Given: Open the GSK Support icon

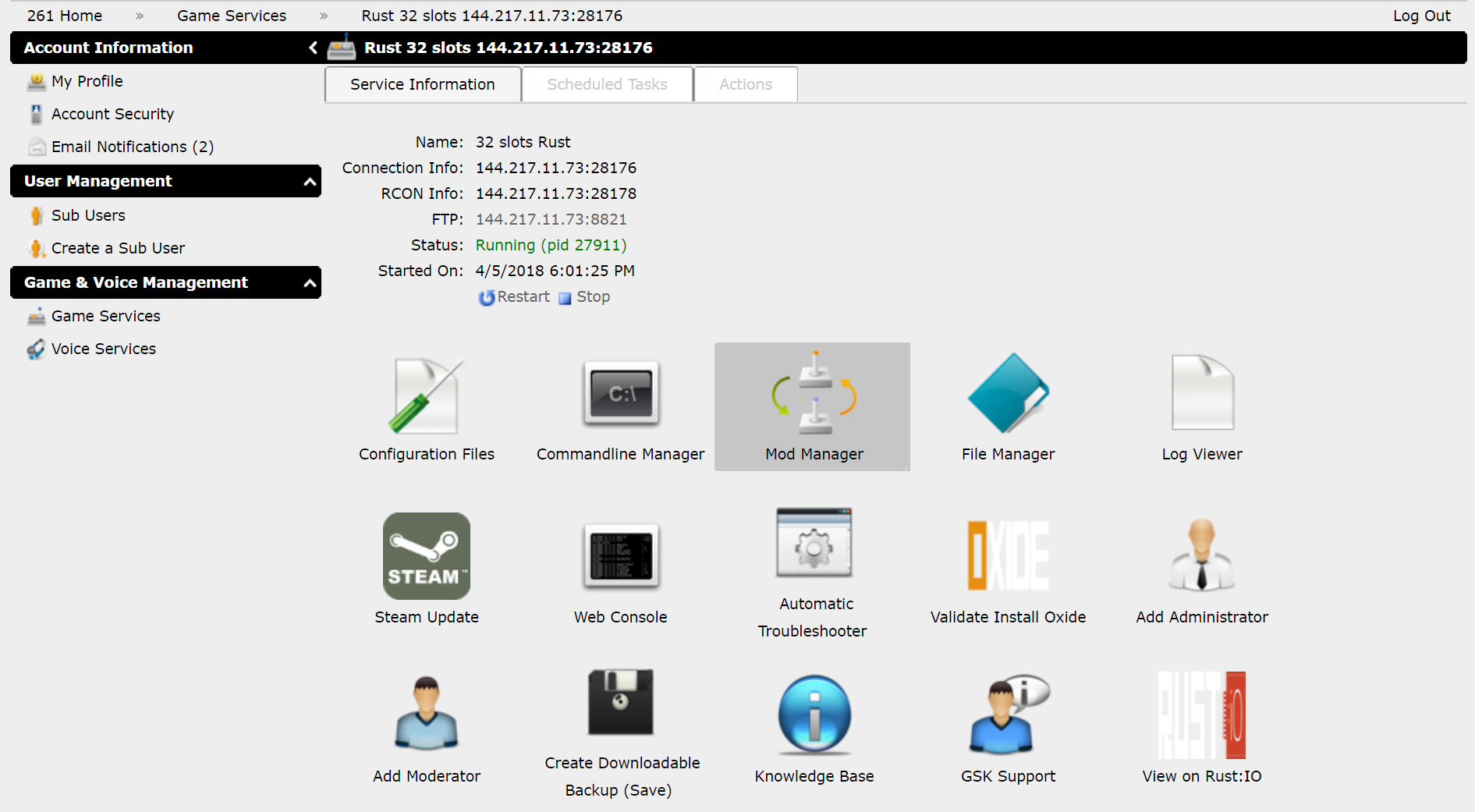Looking at the screenshot, I should point(1009,714).
